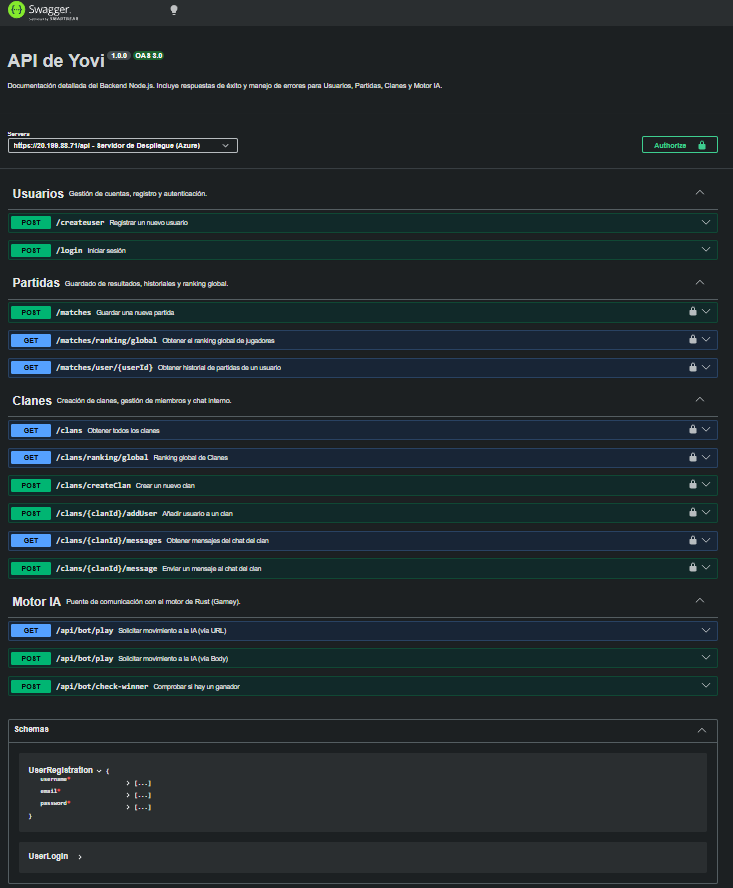Open the Partidas section header
This screenshot has width=733, height=888.
[36, 283]
